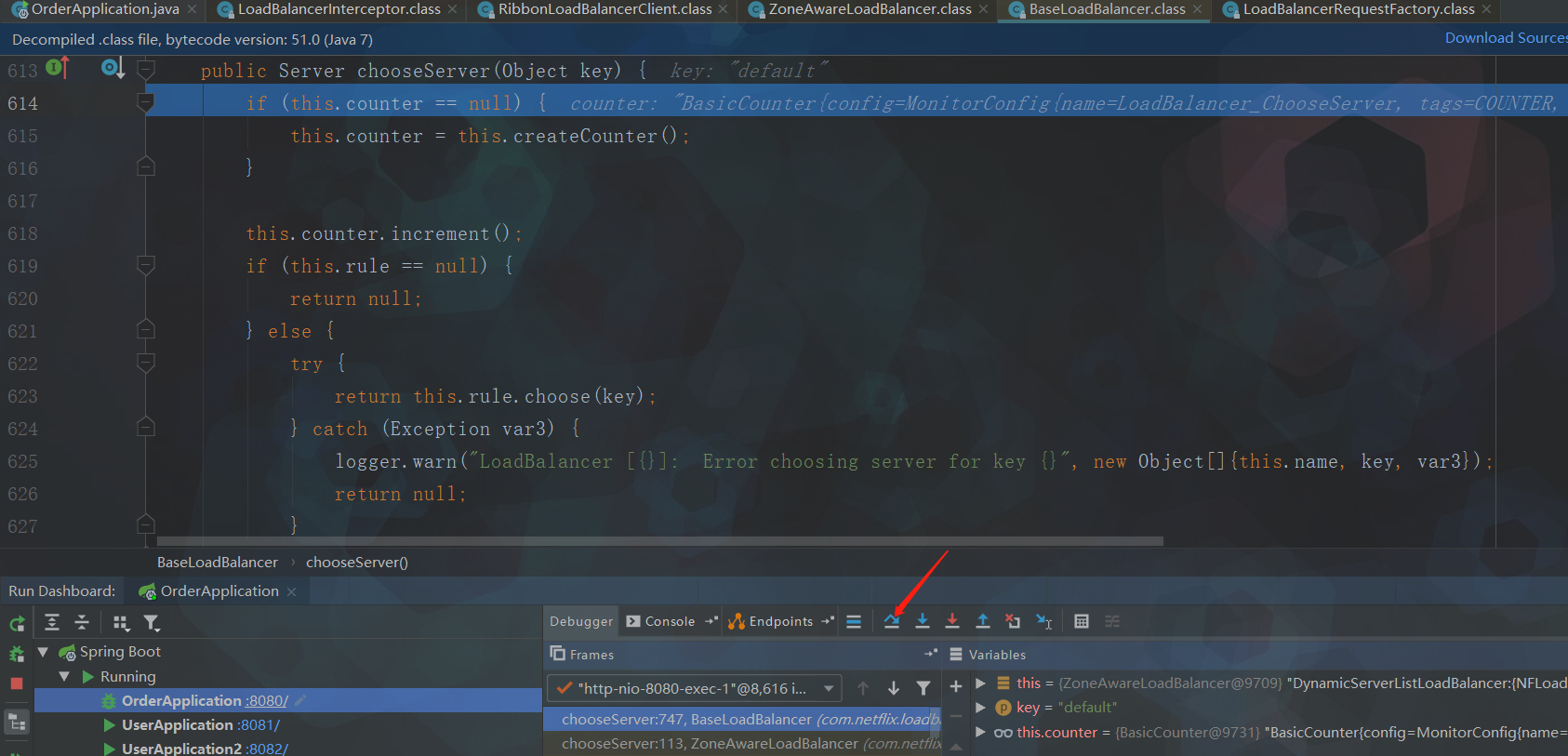
Task: Toggle the Run Dashboard tree structure view
Action: point(17,723)
